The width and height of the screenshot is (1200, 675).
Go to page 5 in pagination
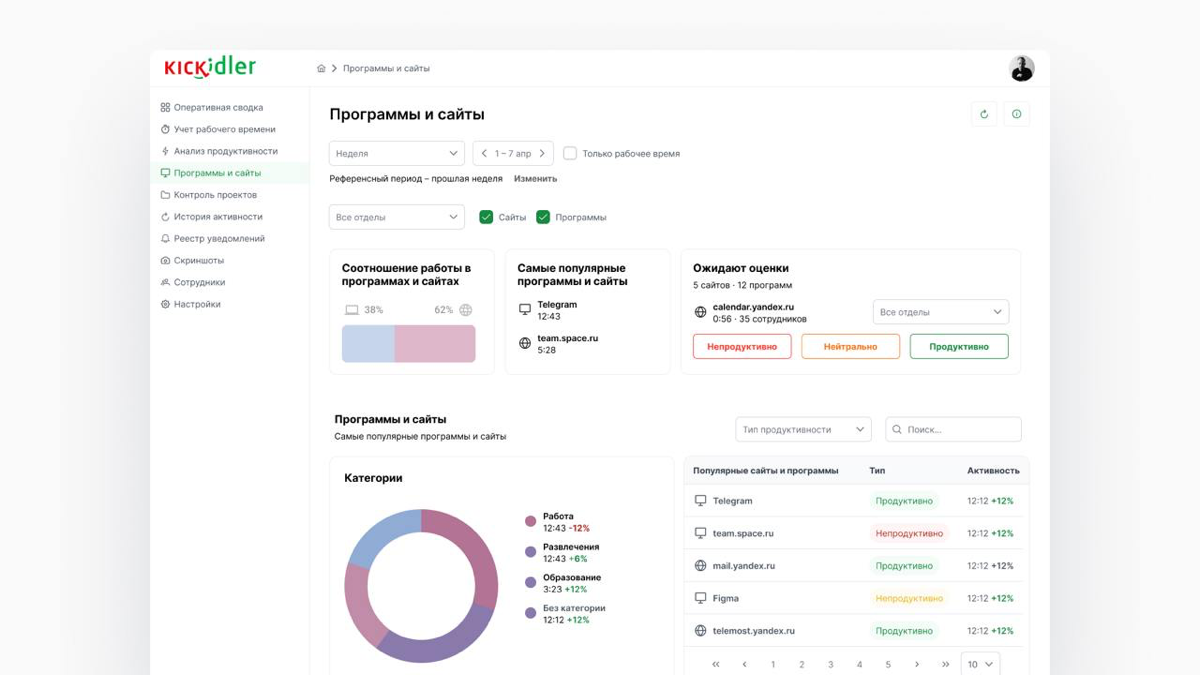tap(888, 664)
